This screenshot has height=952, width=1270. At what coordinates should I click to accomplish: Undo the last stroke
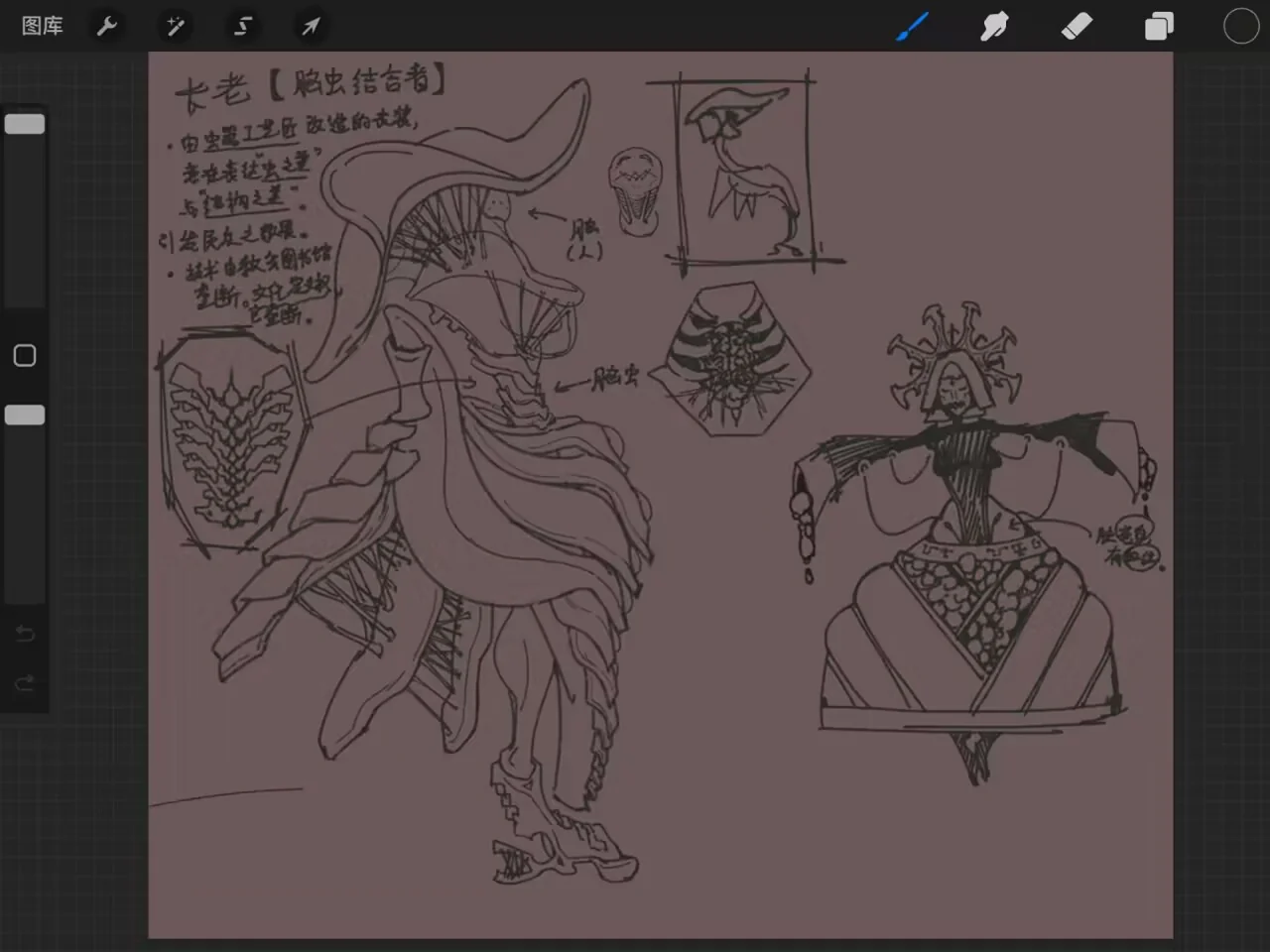[x=25, y=634]
